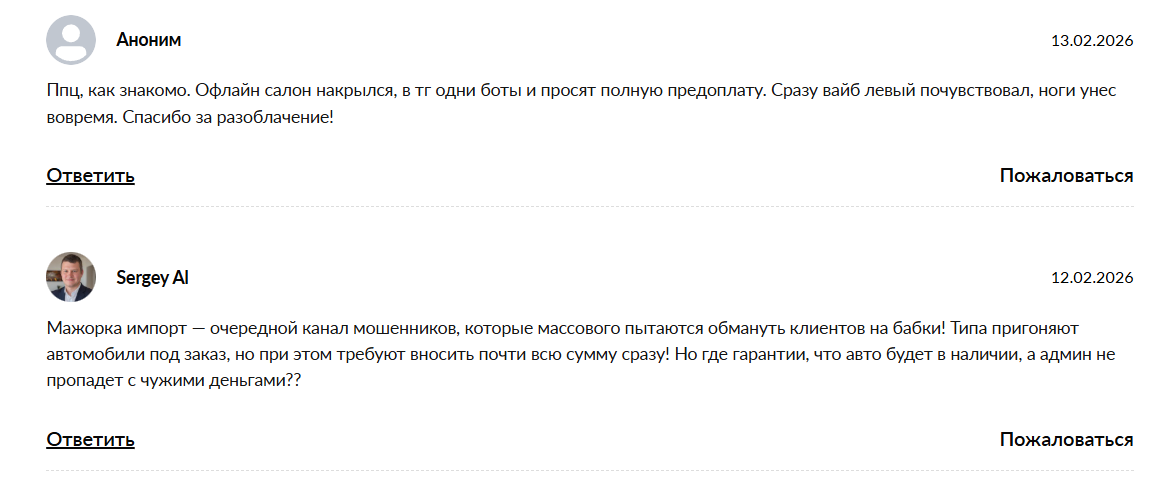Image resolution: width=1153 pixels, height=489 pixels.
Task: Click Пожаловаться under Sergey Al's comment
Action: (x=1066, y=440)
